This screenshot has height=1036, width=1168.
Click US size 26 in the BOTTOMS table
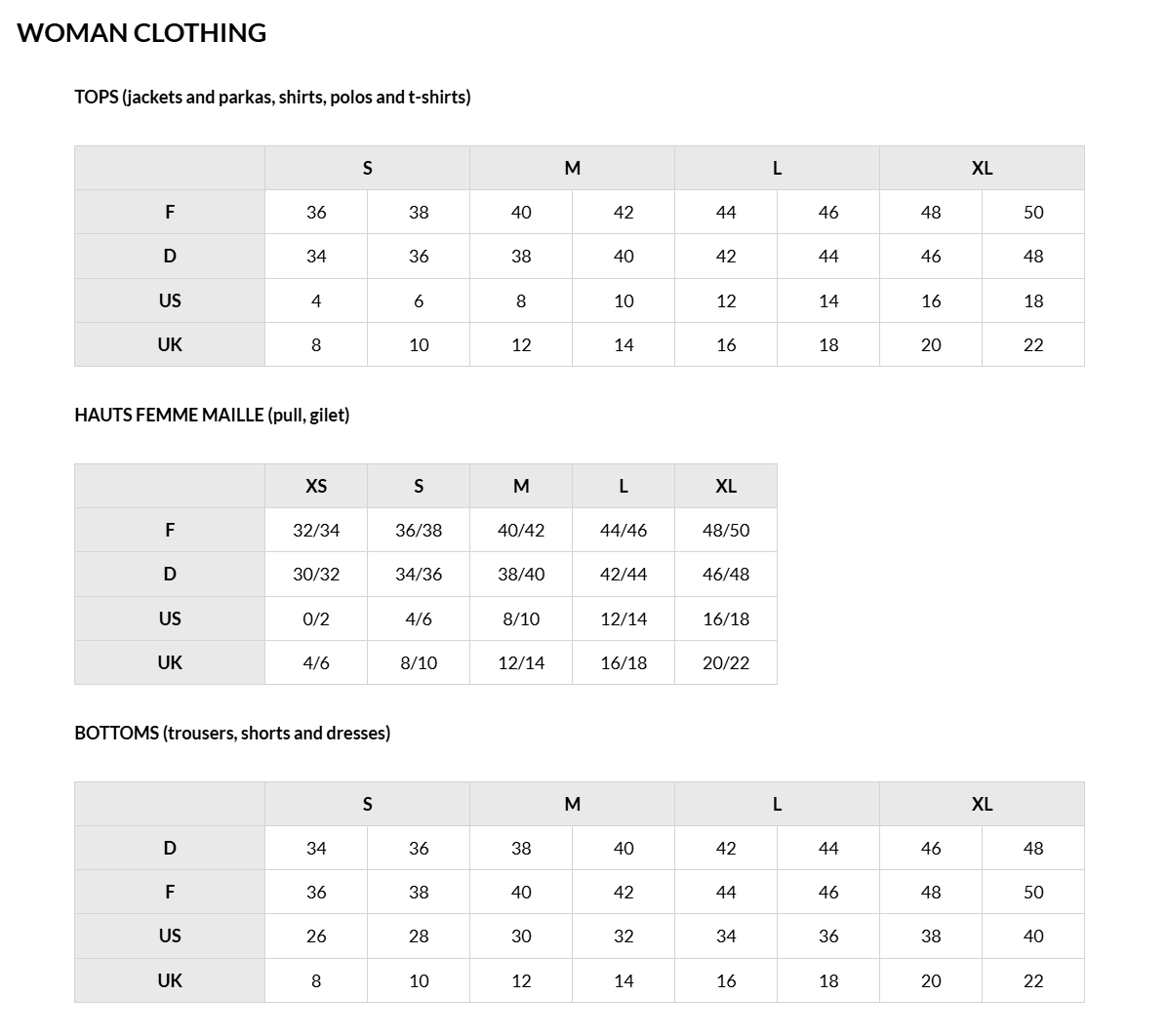pyautogui.click(x=316, y=936)
